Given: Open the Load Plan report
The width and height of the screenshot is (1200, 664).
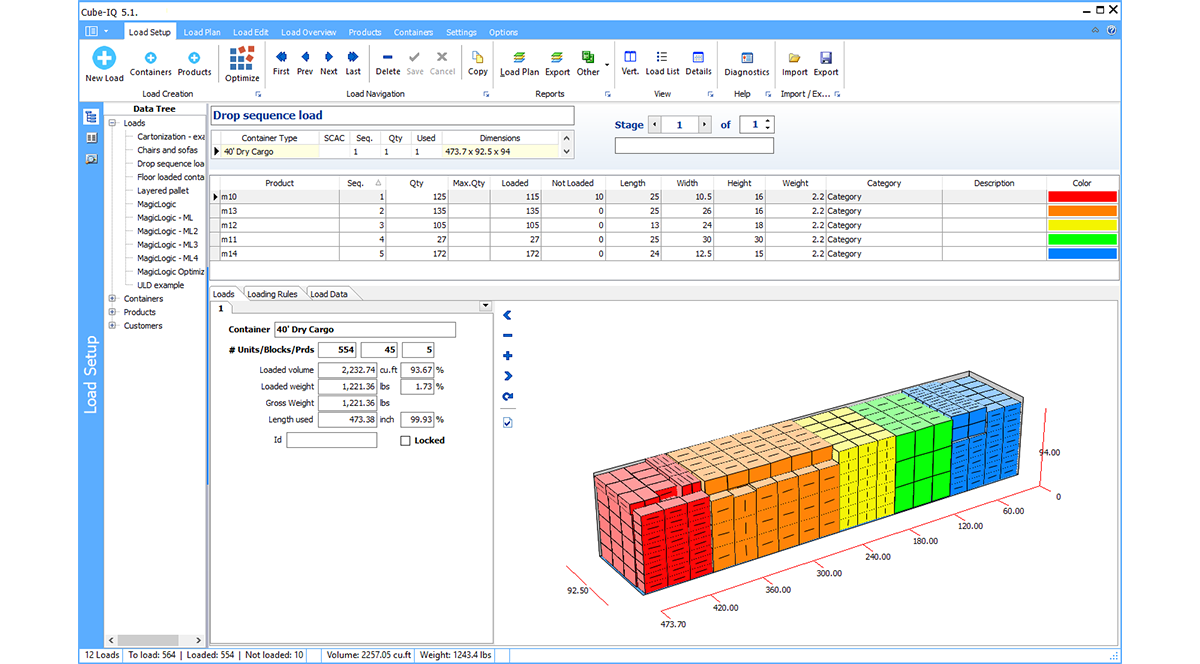Looking at the screenshot, I should (x=519, y=64).
